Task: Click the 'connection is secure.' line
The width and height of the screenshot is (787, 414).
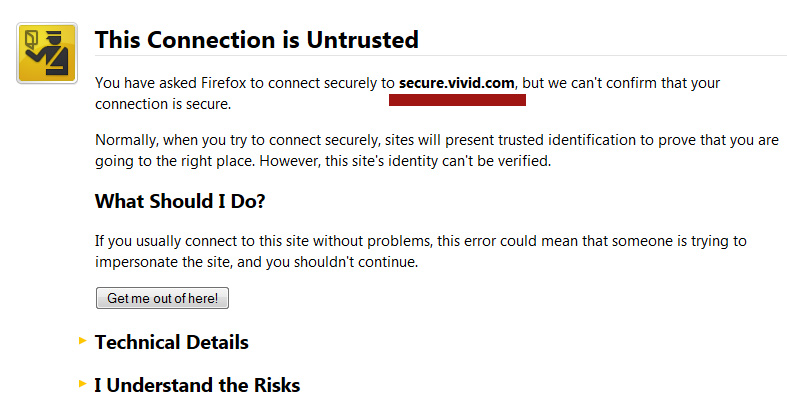Action: (x=163, y=104)
